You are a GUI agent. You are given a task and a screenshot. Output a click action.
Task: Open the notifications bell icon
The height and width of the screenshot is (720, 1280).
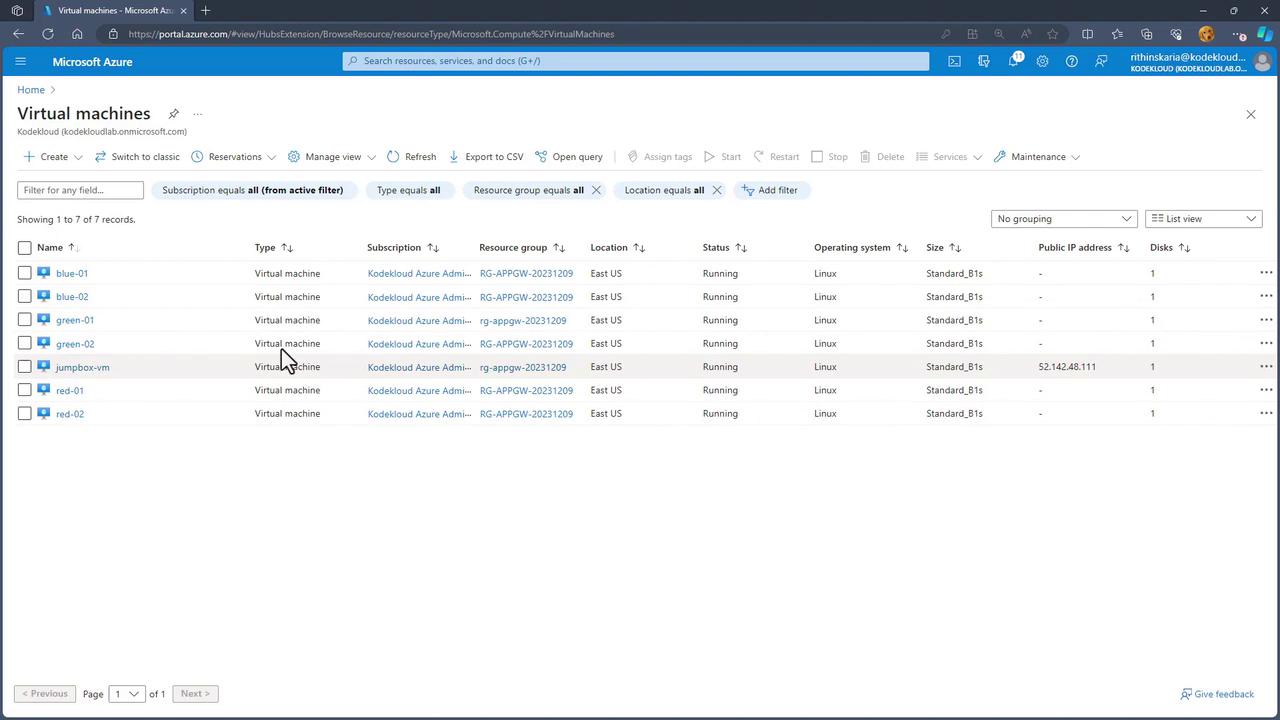pyautogui.click(x=1013, y=61)
